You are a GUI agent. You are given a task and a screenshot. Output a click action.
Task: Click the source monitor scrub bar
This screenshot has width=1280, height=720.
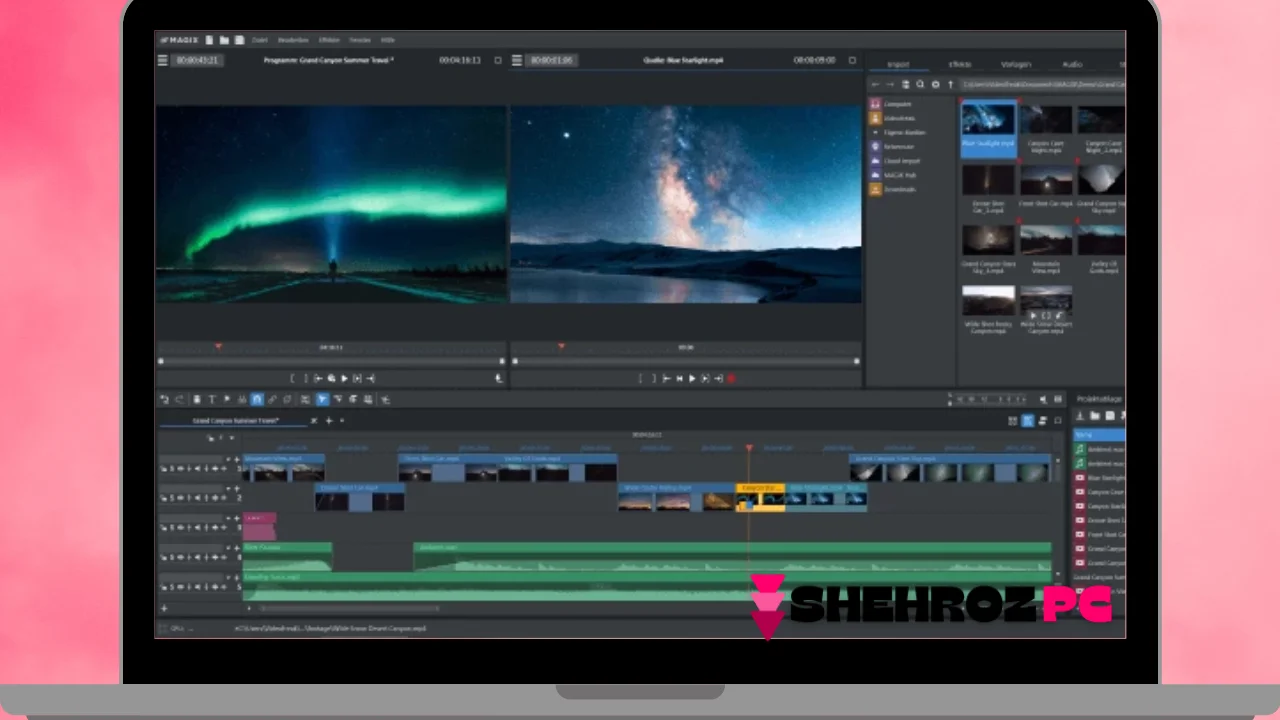(686, 361)
